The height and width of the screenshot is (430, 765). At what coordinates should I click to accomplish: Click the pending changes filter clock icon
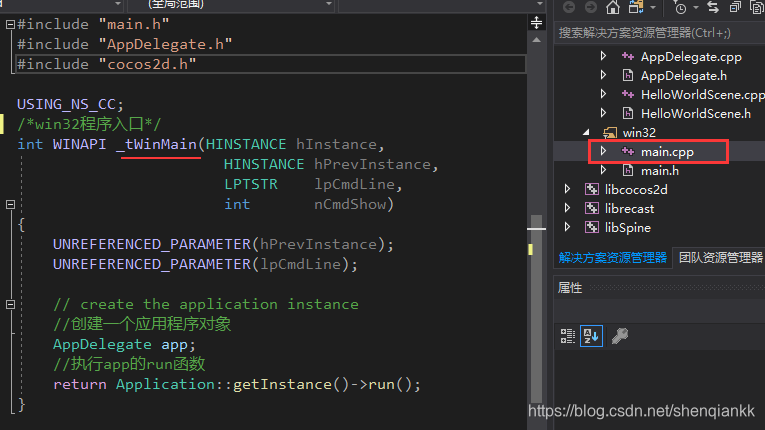[x=679, y=7]
